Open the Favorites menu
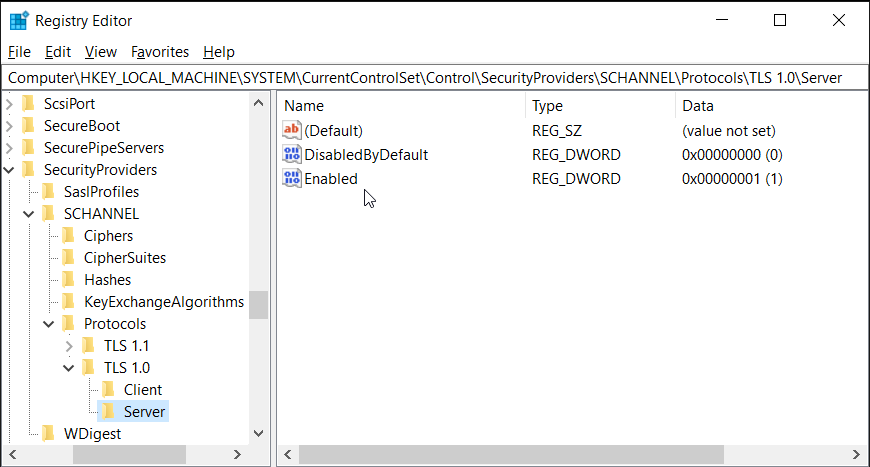 [x=160, y=52]
